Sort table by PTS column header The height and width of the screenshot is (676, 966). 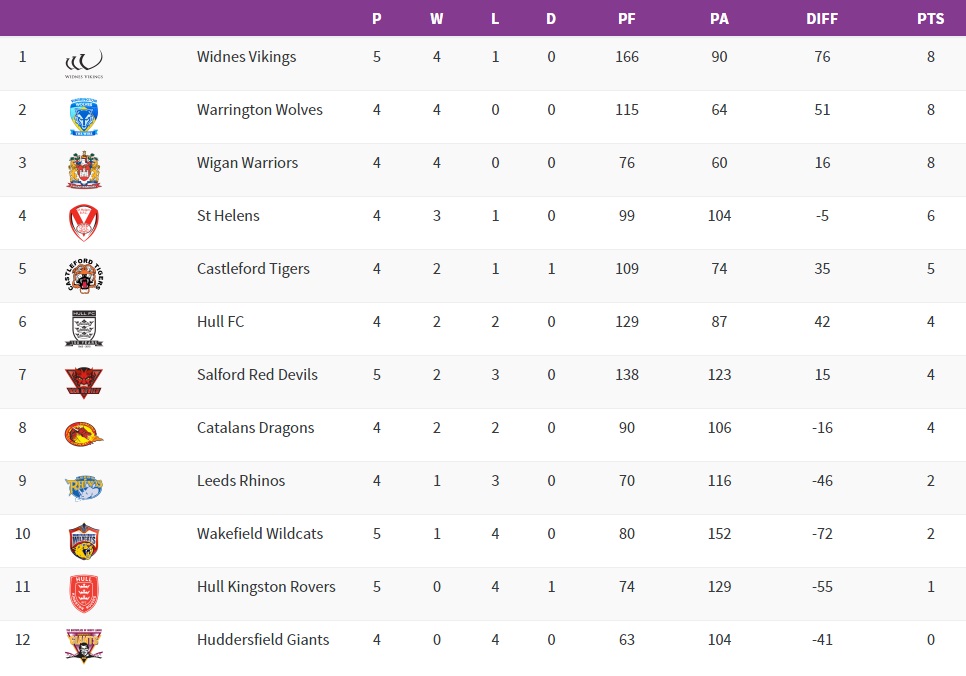pos(930,18)
